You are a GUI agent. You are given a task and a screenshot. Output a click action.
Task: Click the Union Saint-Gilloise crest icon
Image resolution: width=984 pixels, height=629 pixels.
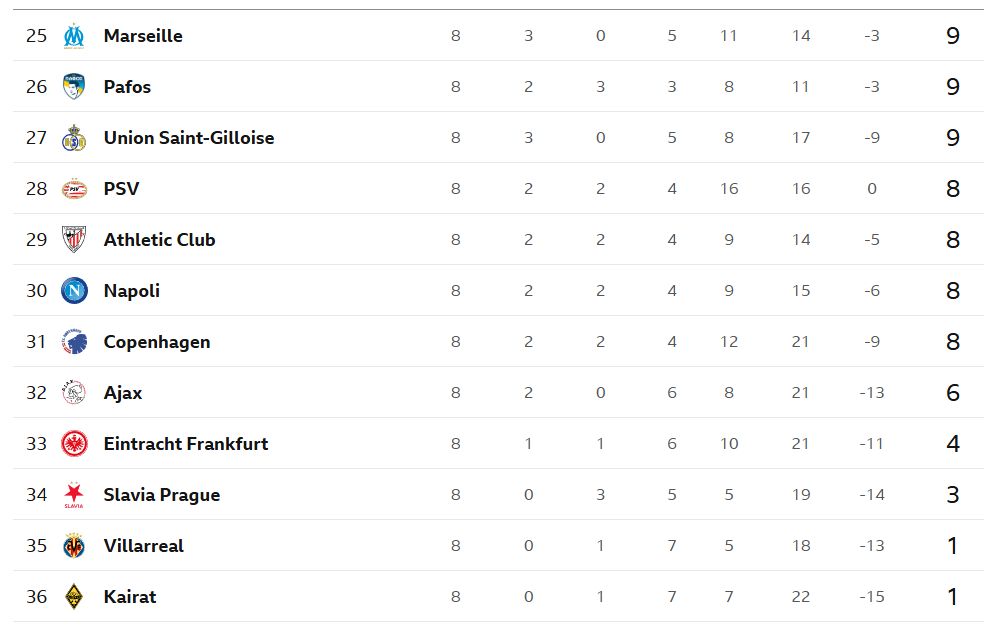[x=74, y=138]
